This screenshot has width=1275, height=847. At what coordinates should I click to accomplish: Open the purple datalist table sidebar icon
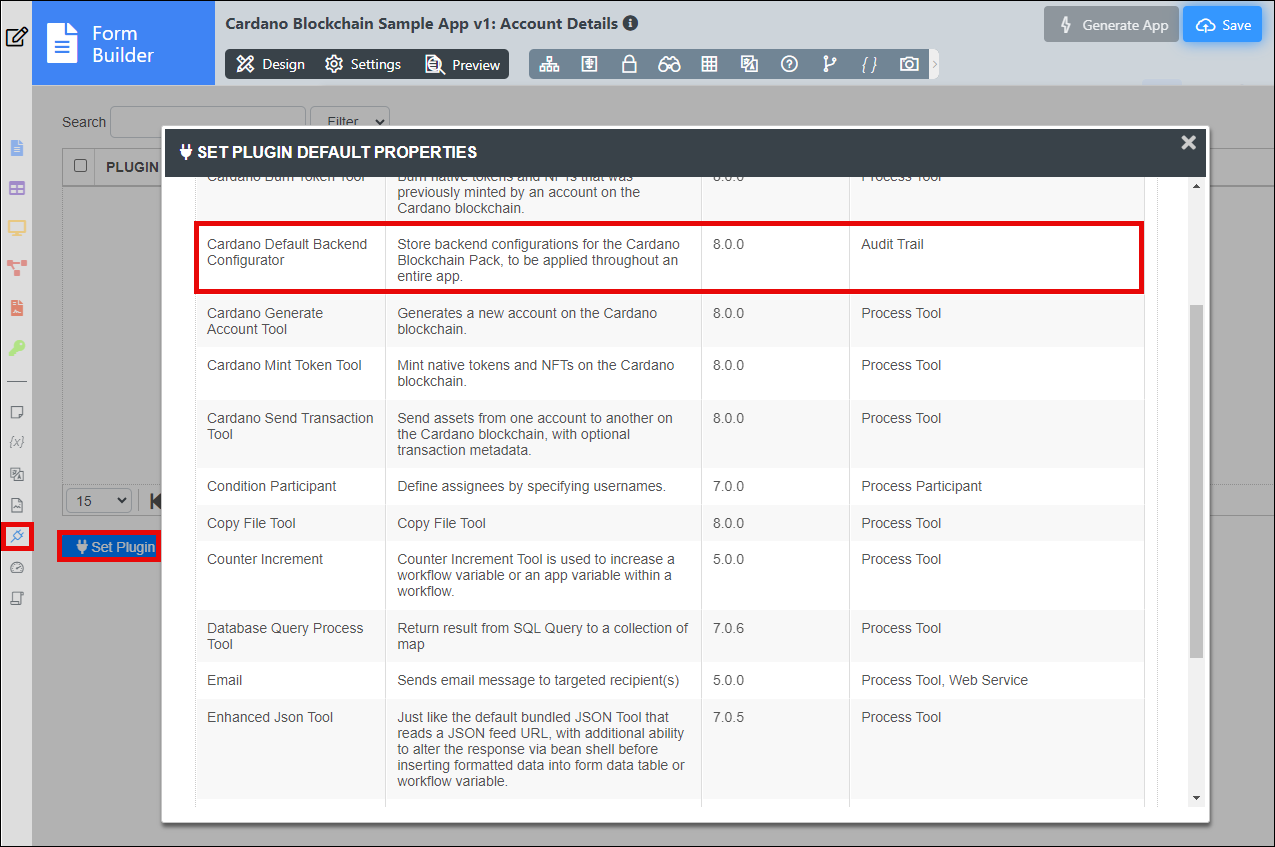pyautogui.click(x=17, y=188)
